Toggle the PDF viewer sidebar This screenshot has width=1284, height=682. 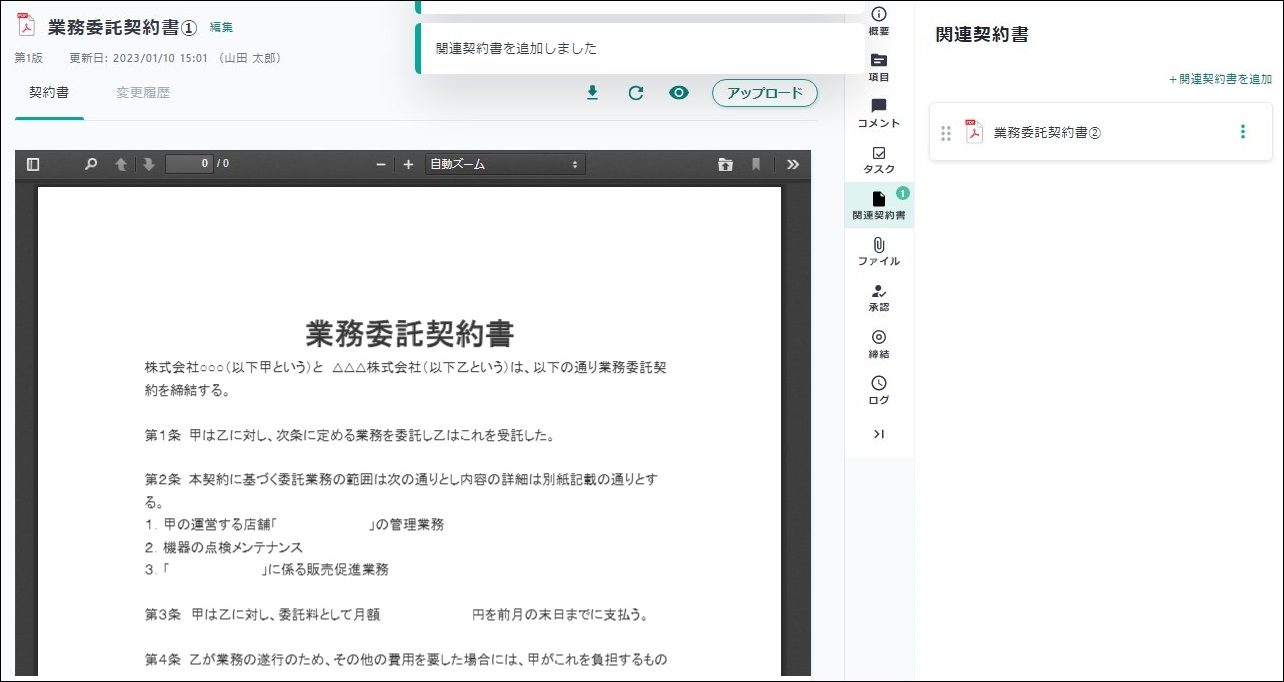pos(33,164)
